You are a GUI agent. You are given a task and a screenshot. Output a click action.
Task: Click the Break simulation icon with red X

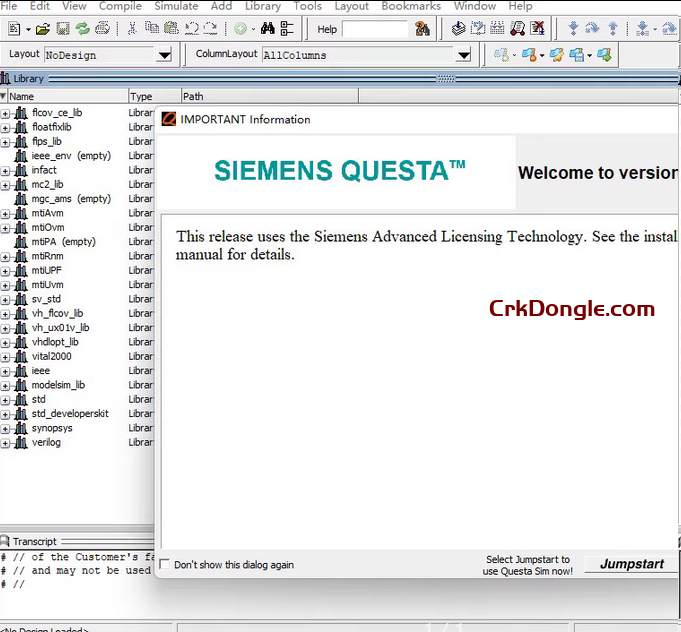(538, 29)
